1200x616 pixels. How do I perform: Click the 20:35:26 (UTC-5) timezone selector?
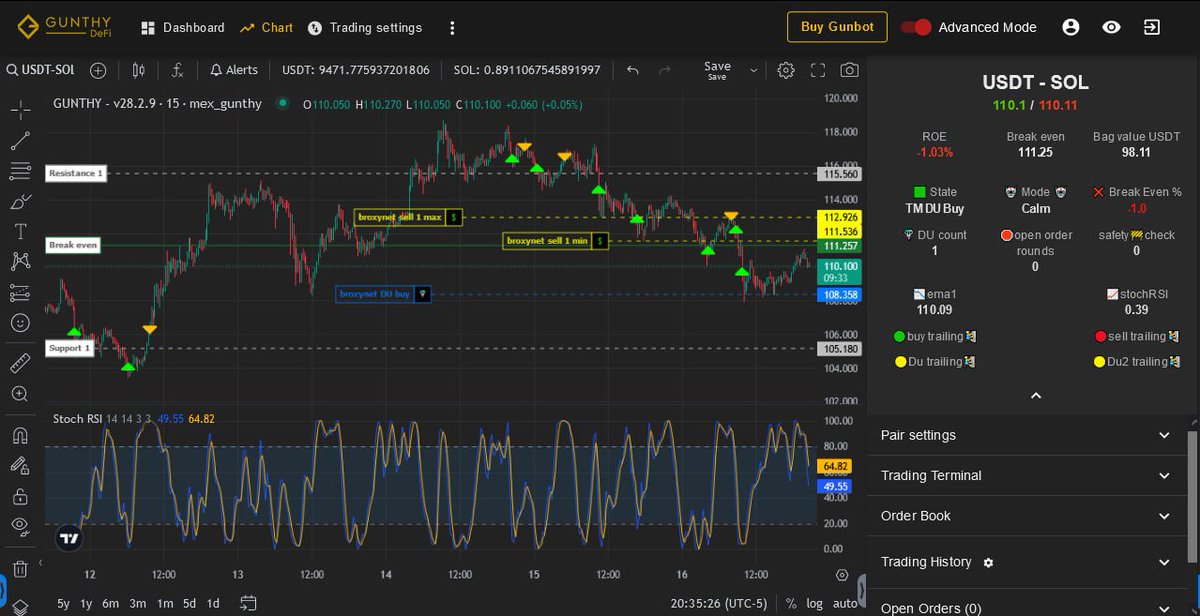point(717,604)
